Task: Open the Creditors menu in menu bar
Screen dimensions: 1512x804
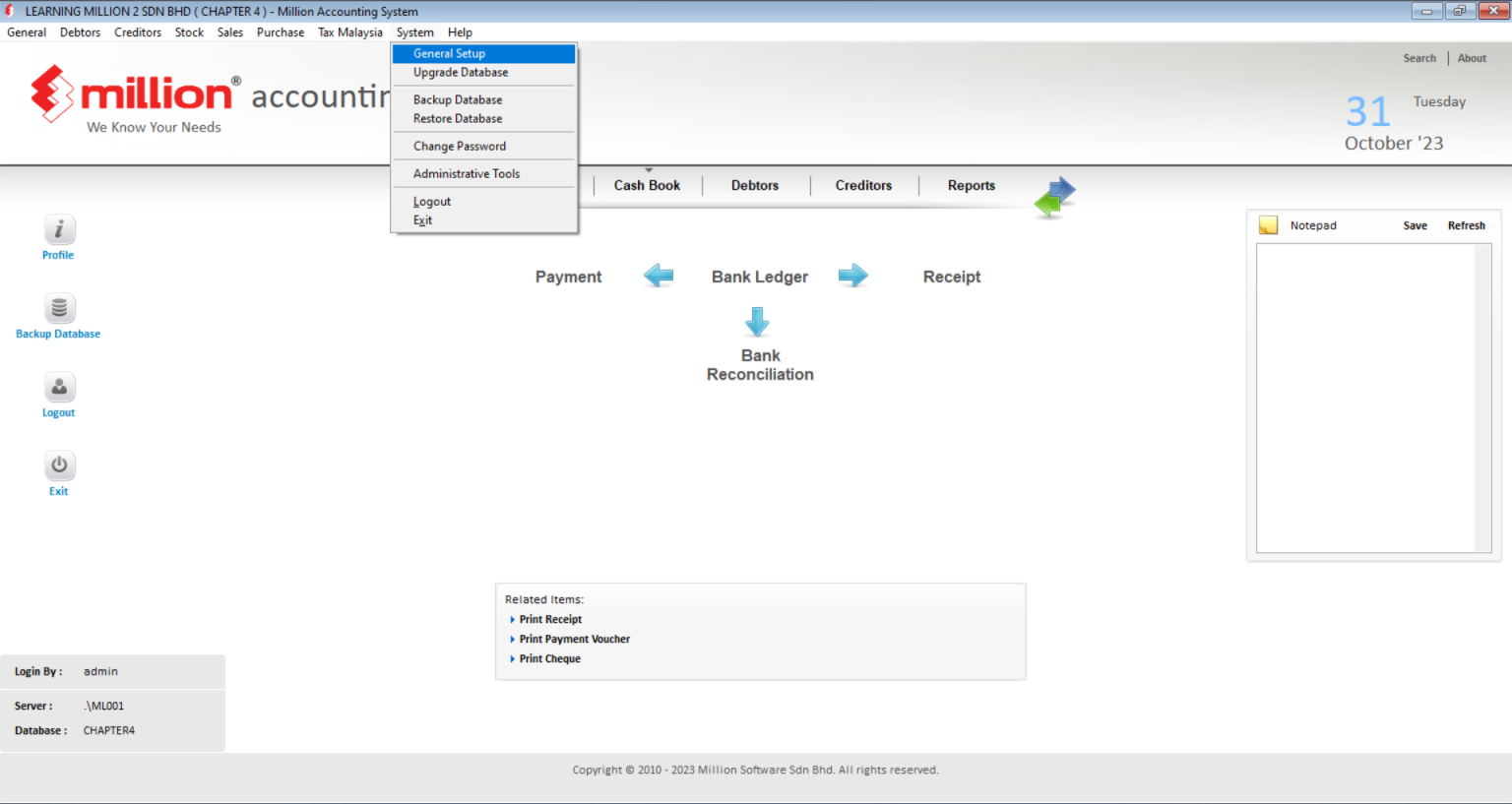Action: pyautogui.click(x=138, y=32)
